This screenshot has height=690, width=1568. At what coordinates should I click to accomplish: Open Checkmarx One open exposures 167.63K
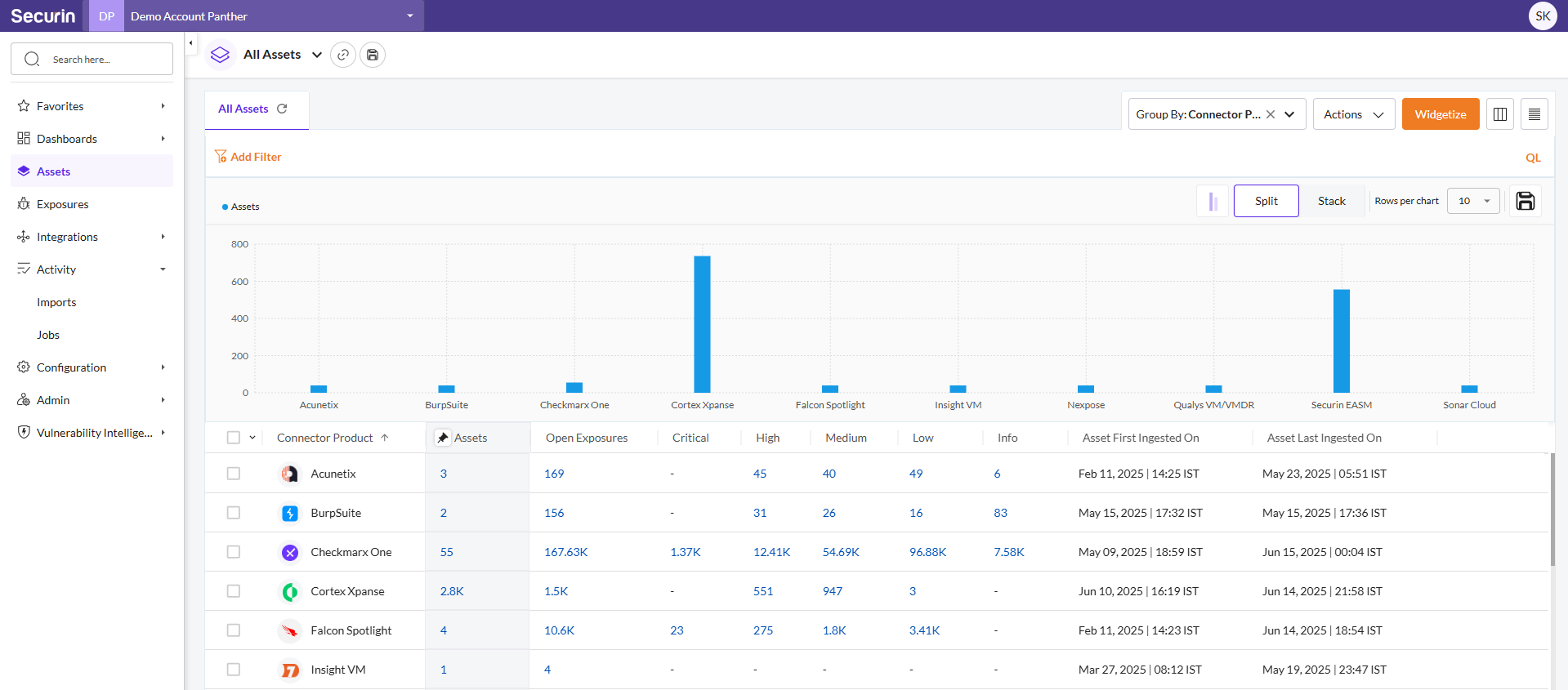566,552
